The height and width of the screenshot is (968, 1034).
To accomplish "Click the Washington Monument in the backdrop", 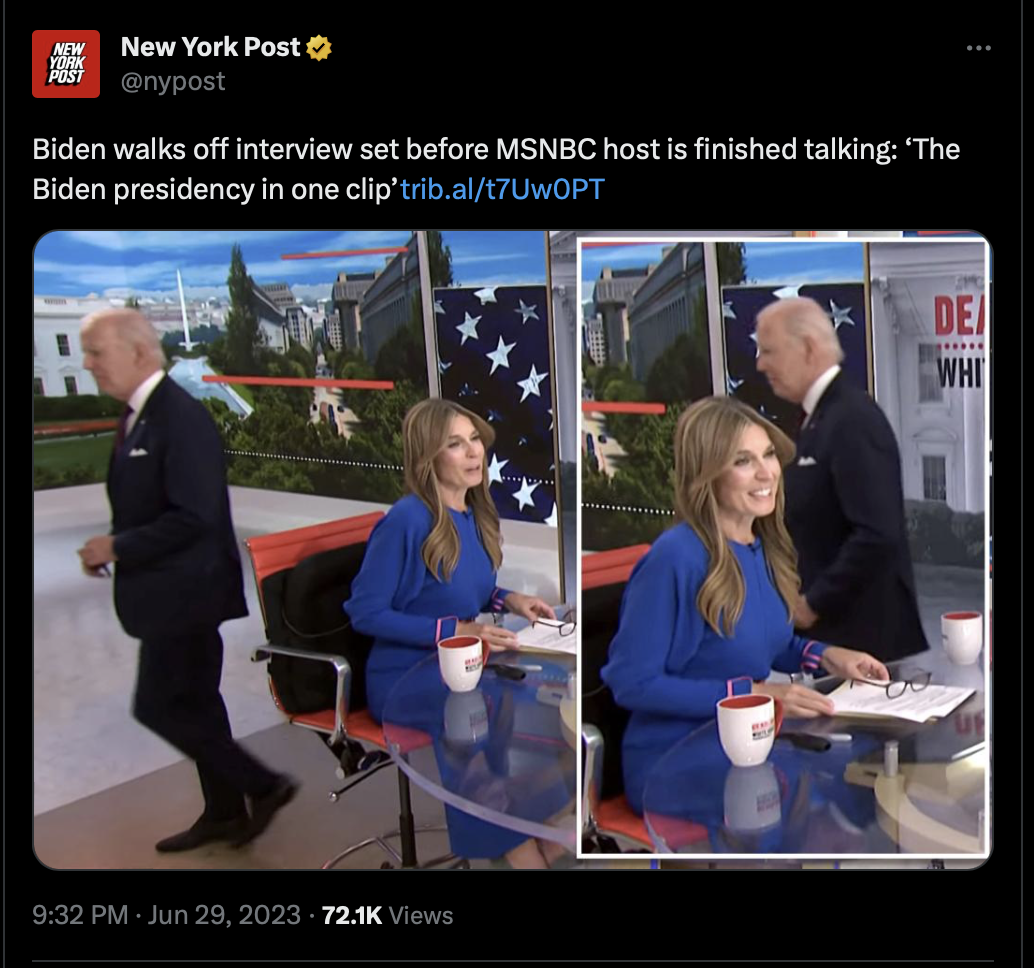I will (x=185, y=310).
